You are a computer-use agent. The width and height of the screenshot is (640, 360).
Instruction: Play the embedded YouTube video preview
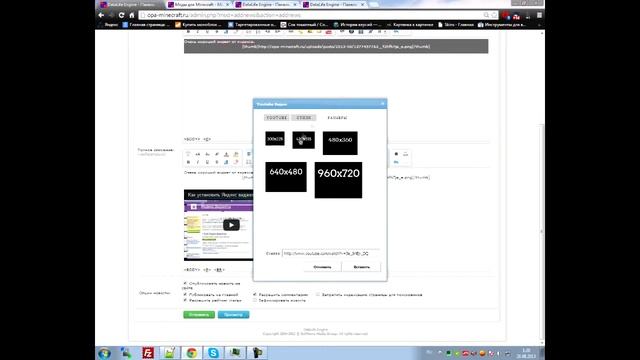231,225
